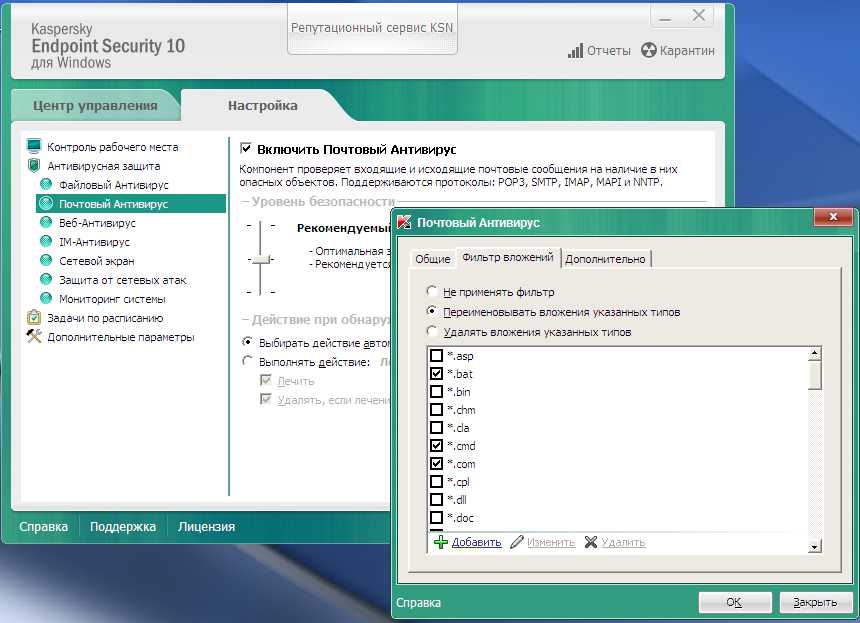Select Переименовывать вложения указанных типов option

click(x=432, y=312)
